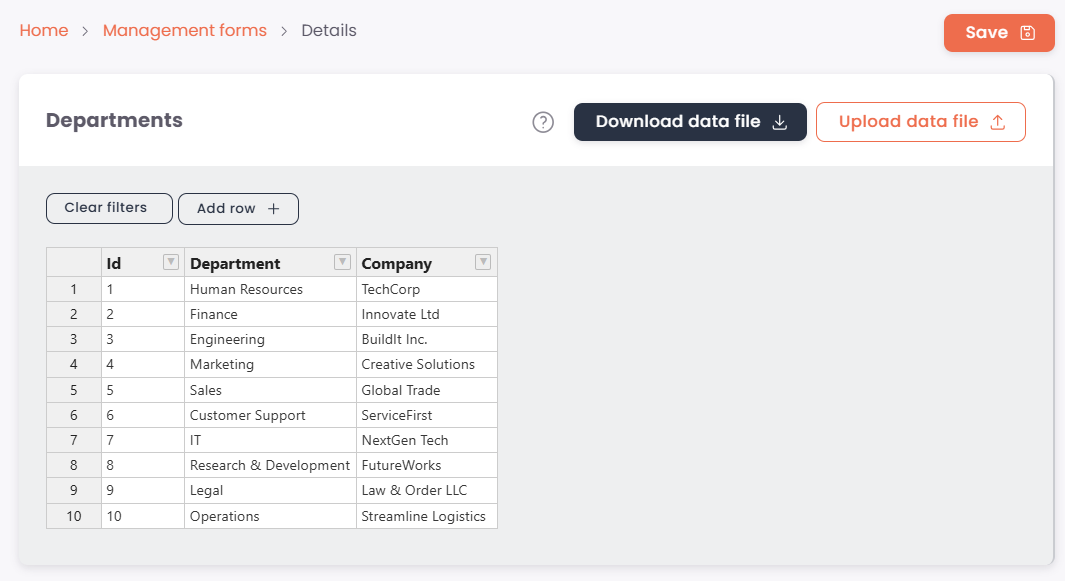The height and width of the screenshot is (581, 1065).
Task: Open the Id column filter dropdown
Action: 171,262
